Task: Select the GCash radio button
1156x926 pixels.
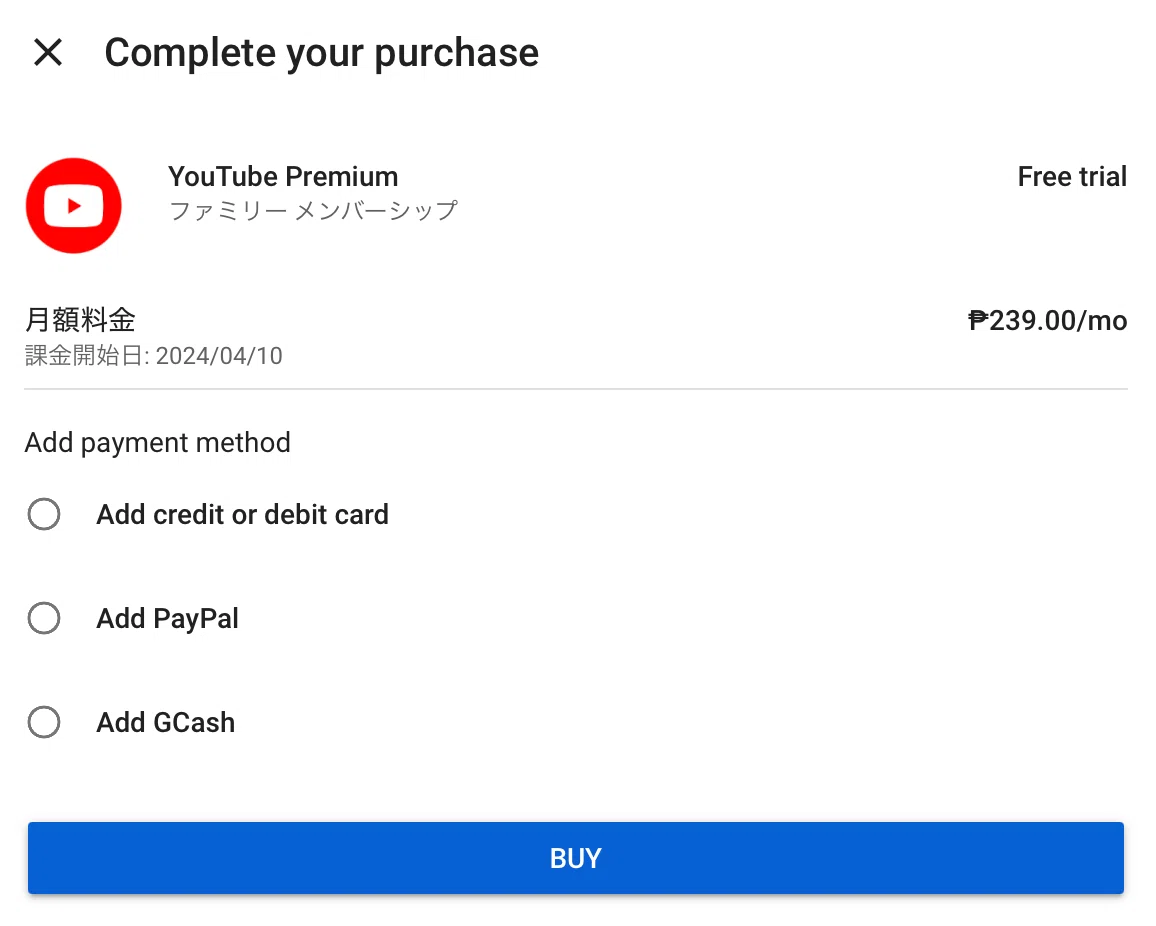Action: point(44,722)
